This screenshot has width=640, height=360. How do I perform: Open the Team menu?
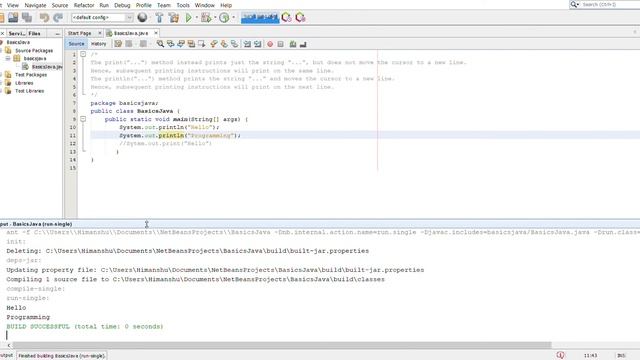(x=164, y=5)
